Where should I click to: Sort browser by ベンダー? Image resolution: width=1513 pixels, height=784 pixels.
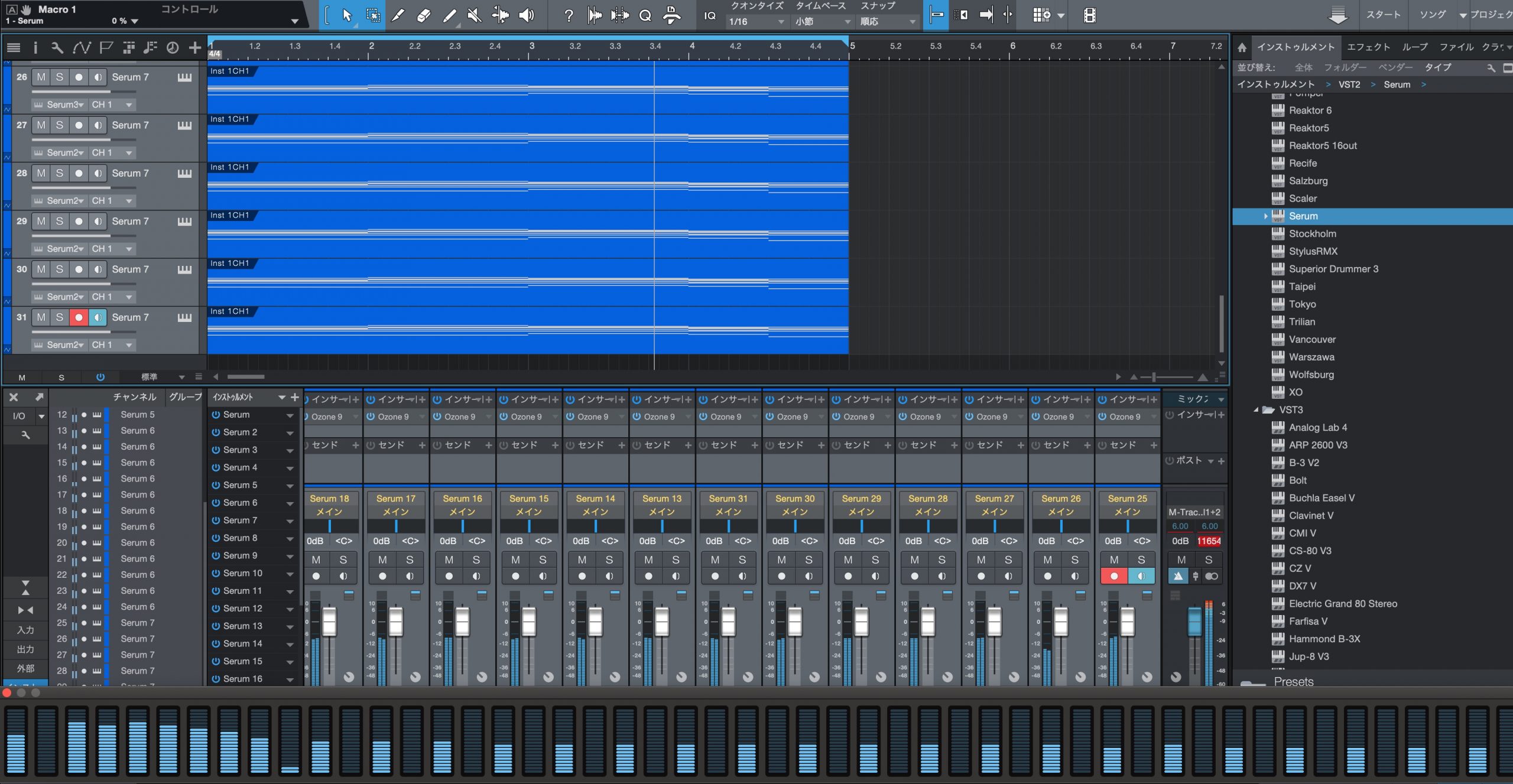coord(1395,67)
